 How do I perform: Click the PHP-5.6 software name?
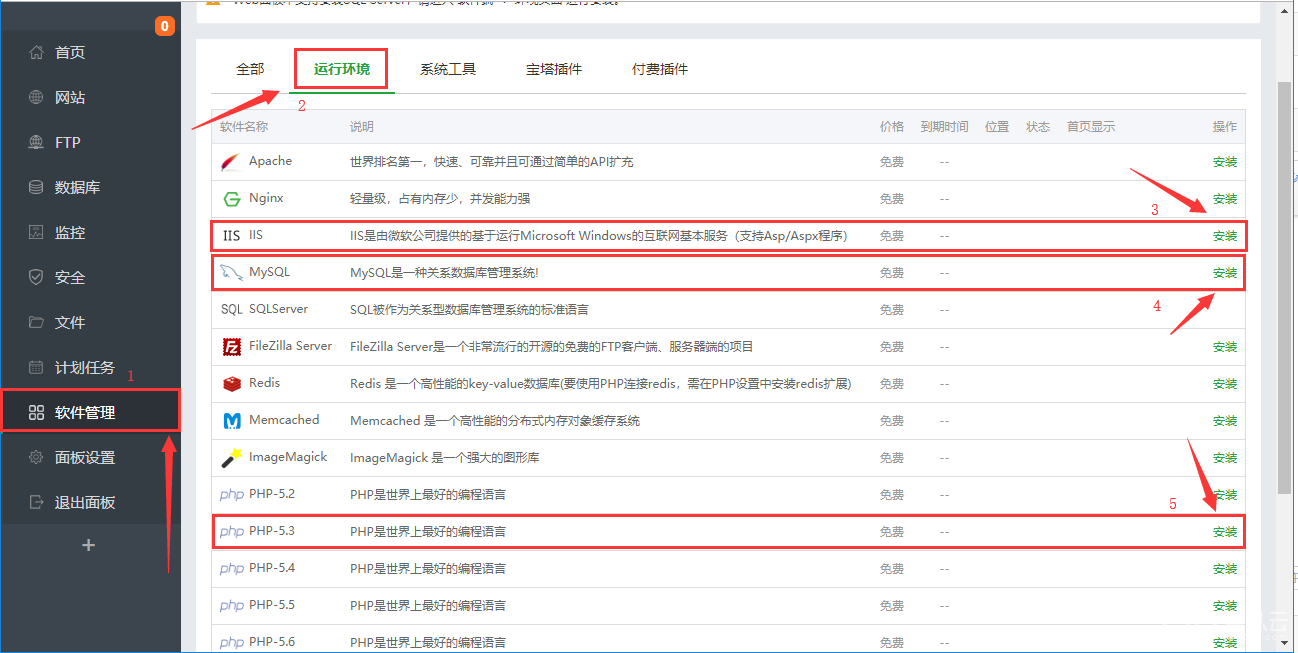(272, 642)
